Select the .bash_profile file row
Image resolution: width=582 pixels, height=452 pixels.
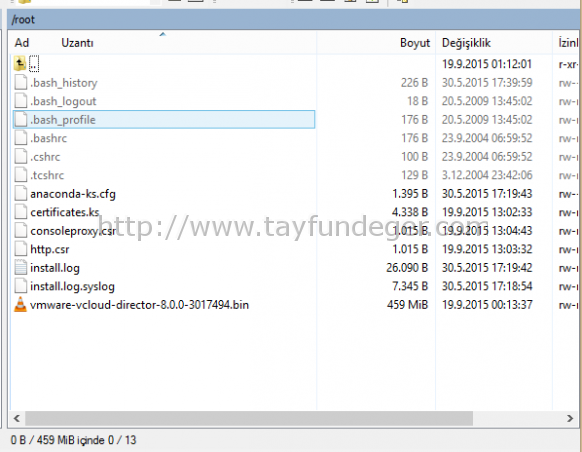(164, 119)
